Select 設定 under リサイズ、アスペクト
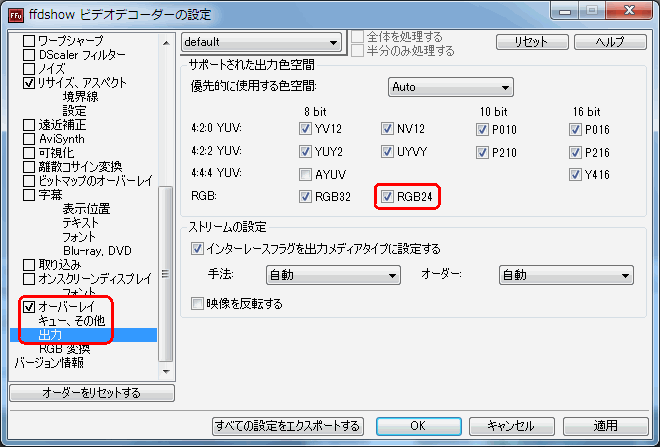The width and height of the screenshot is (660, 447). click(x=75, y=111)
